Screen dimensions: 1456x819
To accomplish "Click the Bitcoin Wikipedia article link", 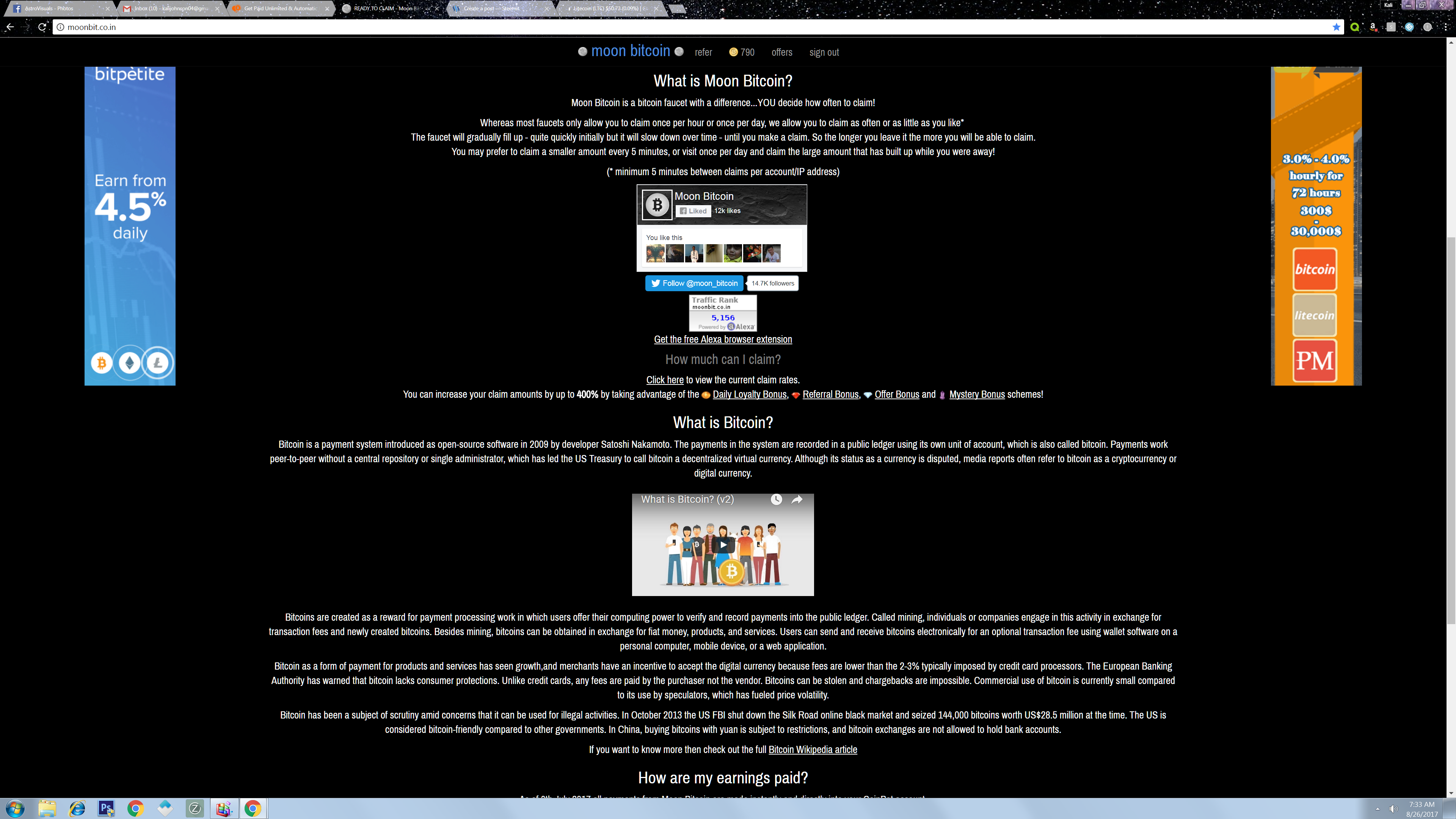I will point(812,749).
